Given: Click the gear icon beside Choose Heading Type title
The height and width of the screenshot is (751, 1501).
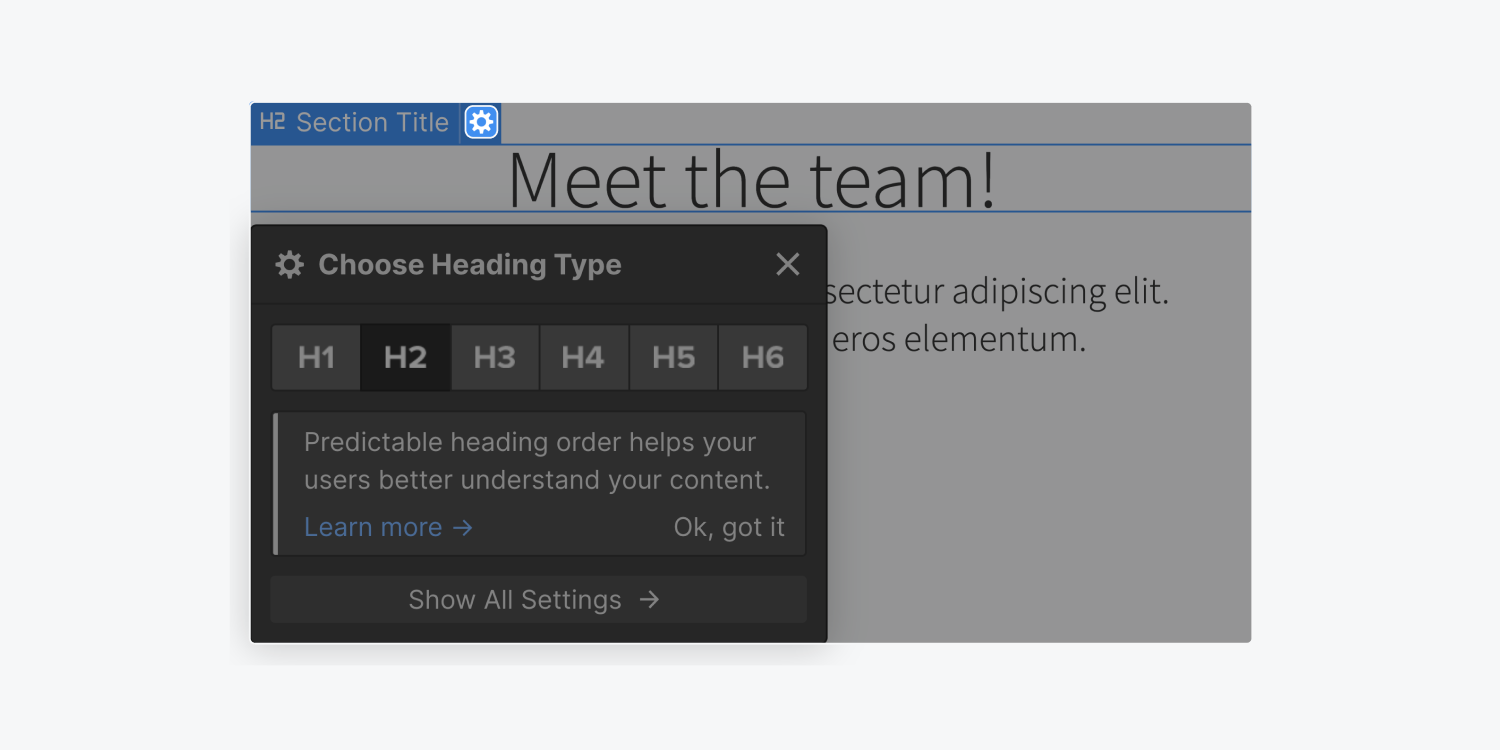Looking at the screenshot, I should coord(289,264).
